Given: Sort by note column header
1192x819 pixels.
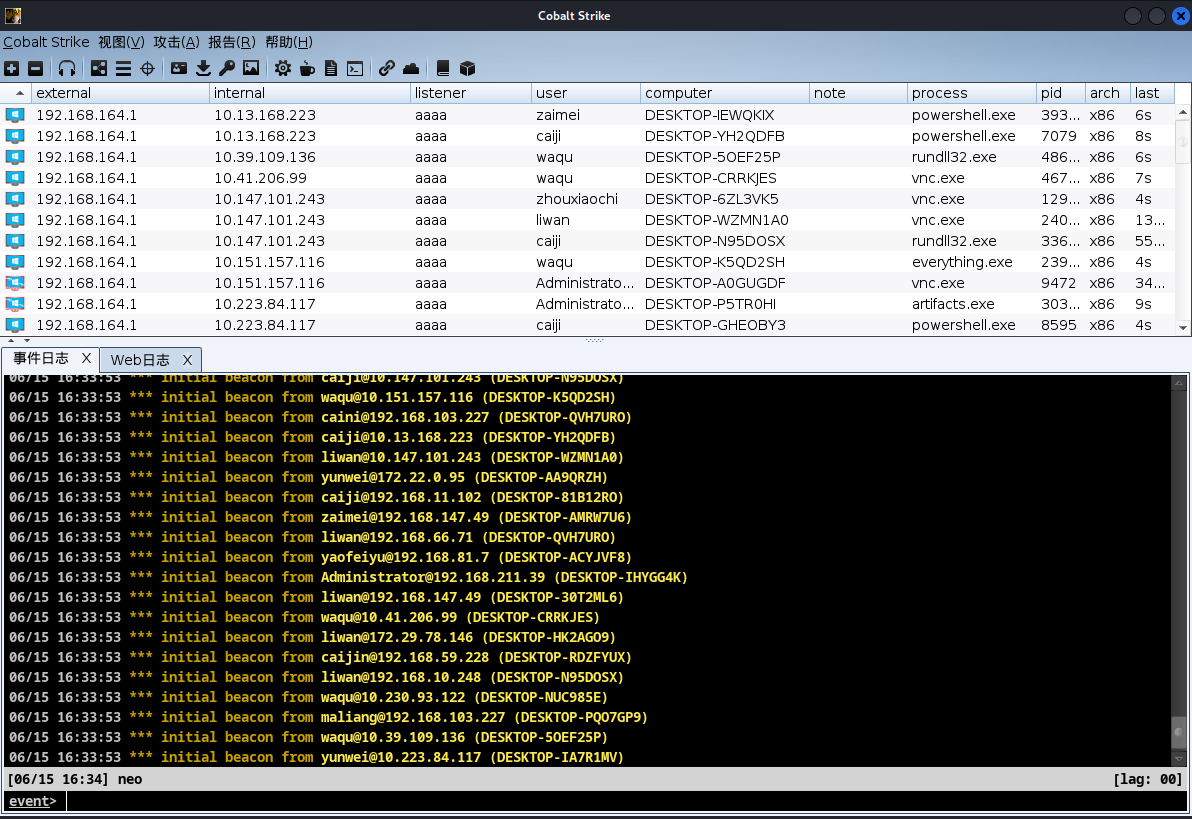Looking at the screenshot, I should (858, 93).
